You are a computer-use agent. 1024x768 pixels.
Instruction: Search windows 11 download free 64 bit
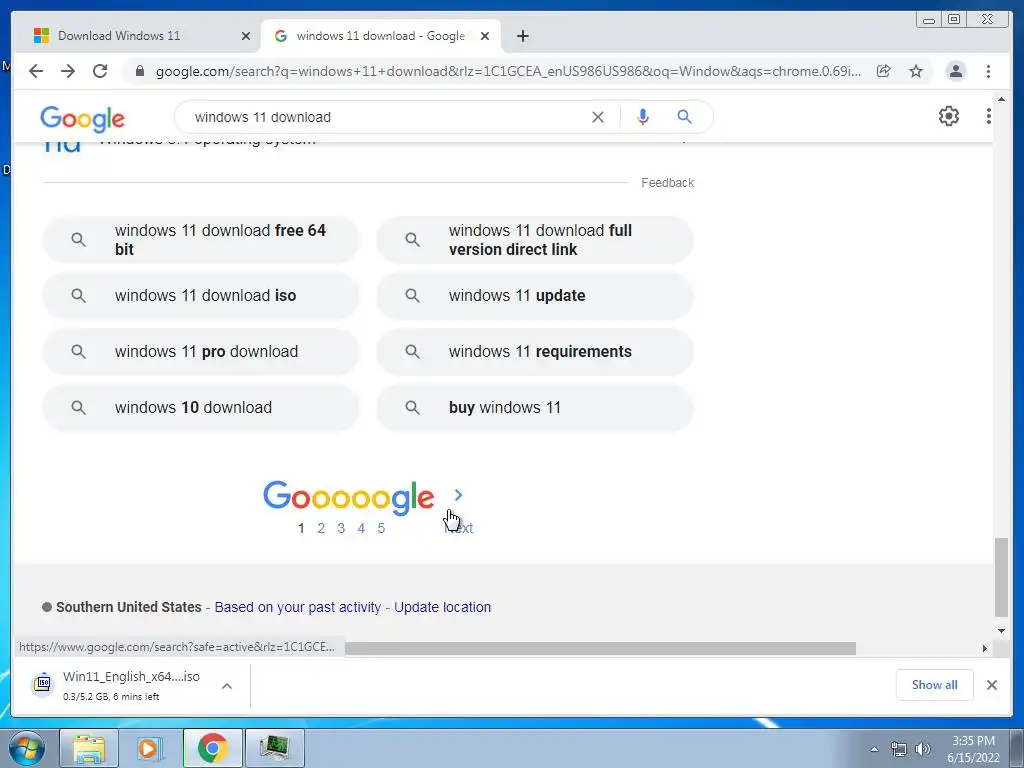click(200, 240)
